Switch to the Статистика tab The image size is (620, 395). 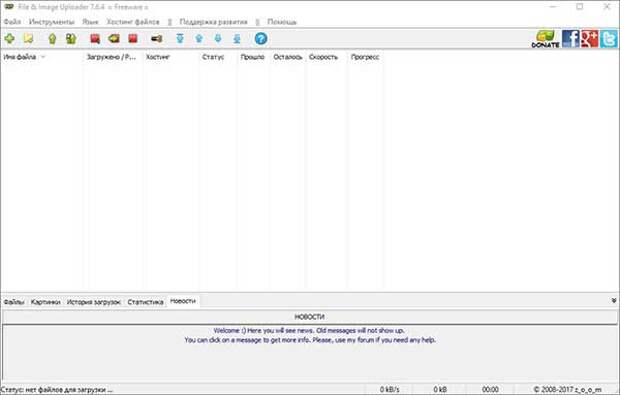(145, 302)
